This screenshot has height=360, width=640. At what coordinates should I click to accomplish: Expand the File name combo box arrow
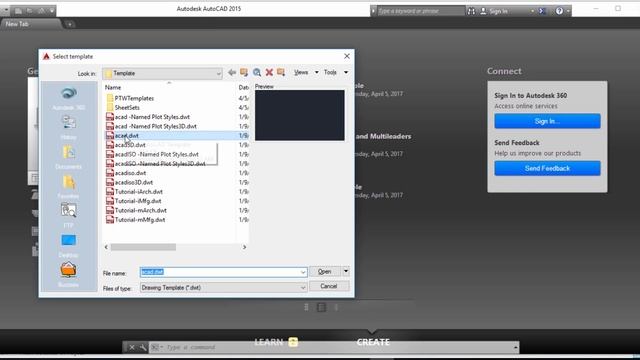pos(303,272)
